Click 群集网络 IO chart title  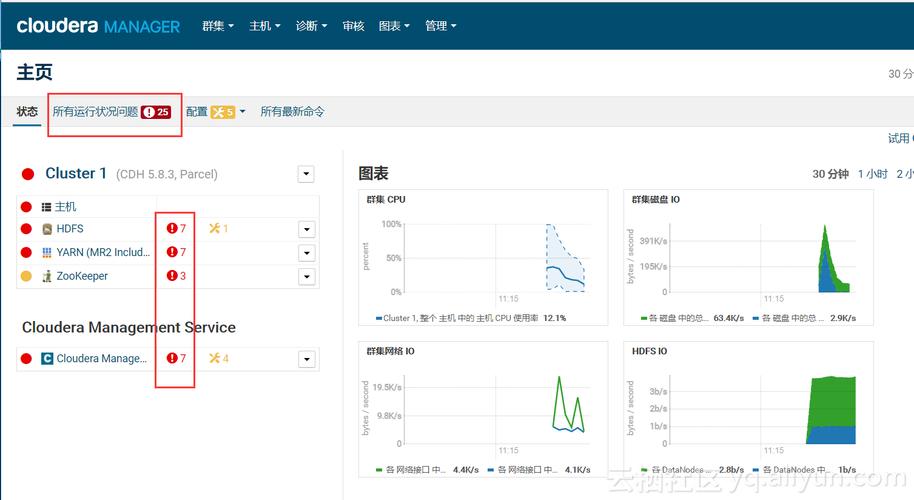click(x=391, y=351)
